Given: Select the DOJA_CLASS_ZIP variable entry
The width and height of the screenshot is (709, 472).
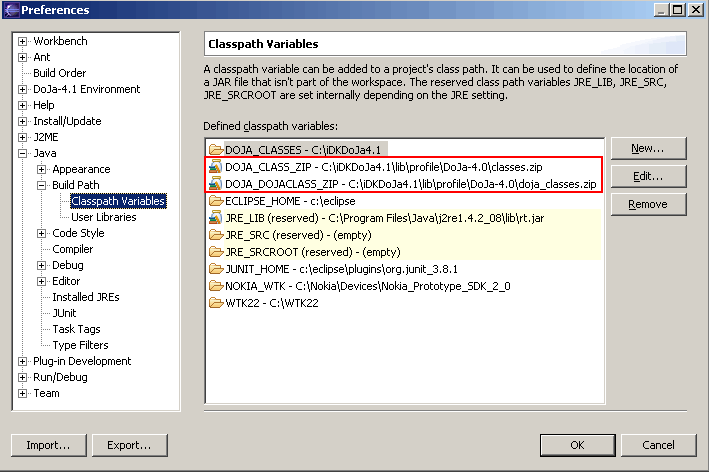Looking at the screenshot, I should (x=383, y=167).
